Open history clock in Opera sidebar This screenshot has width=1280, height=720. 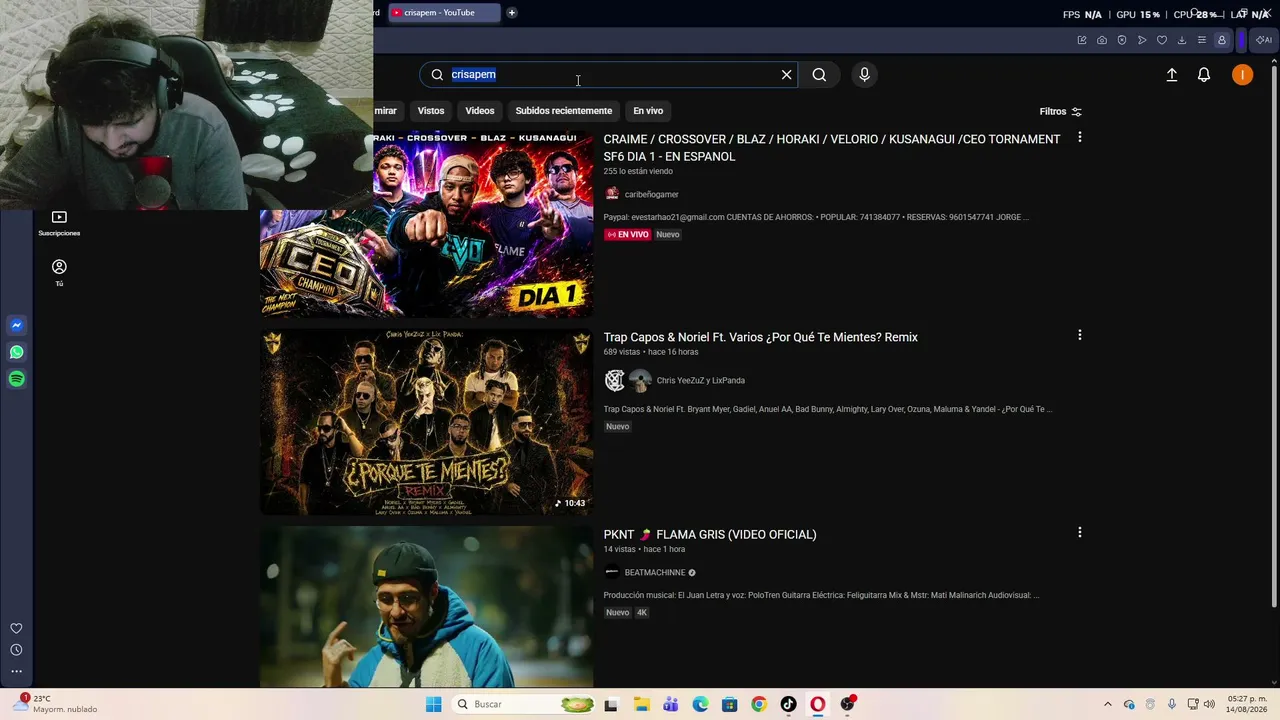click(16, 650)
